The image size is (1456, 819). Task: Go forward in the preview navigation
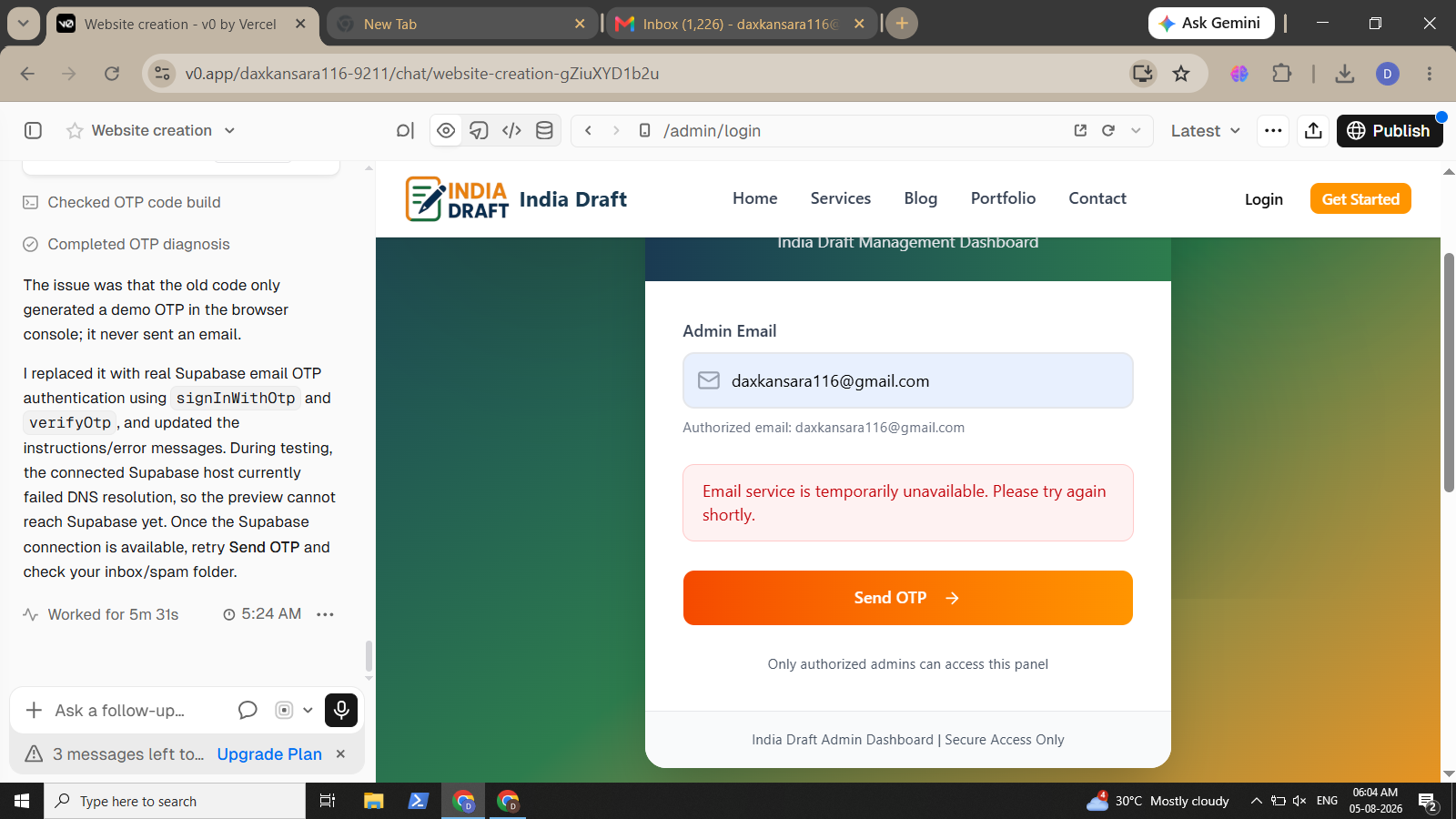[616, 131]
